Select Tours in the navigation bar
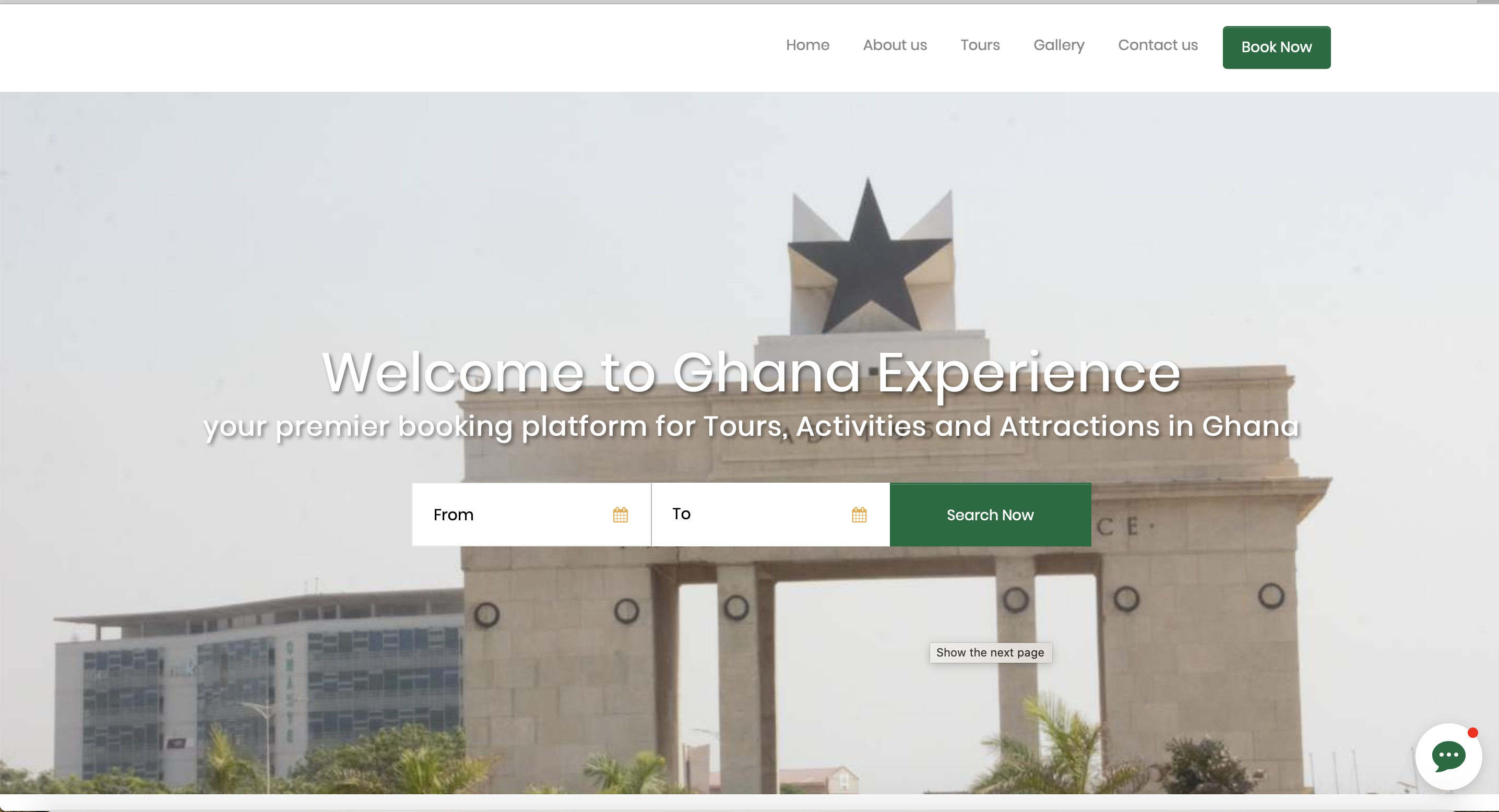The image size is (1499, 812). pos(980,45)
